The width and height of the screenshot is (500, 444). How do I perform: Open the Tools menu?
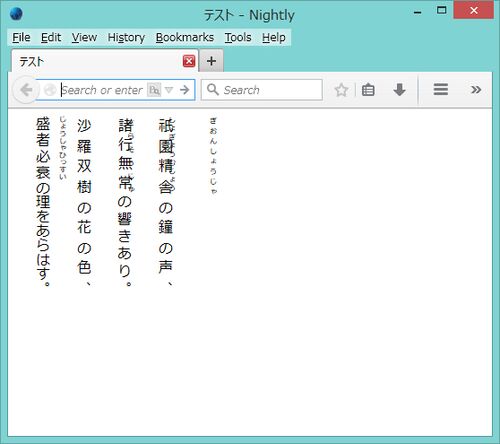pos(238,37)
